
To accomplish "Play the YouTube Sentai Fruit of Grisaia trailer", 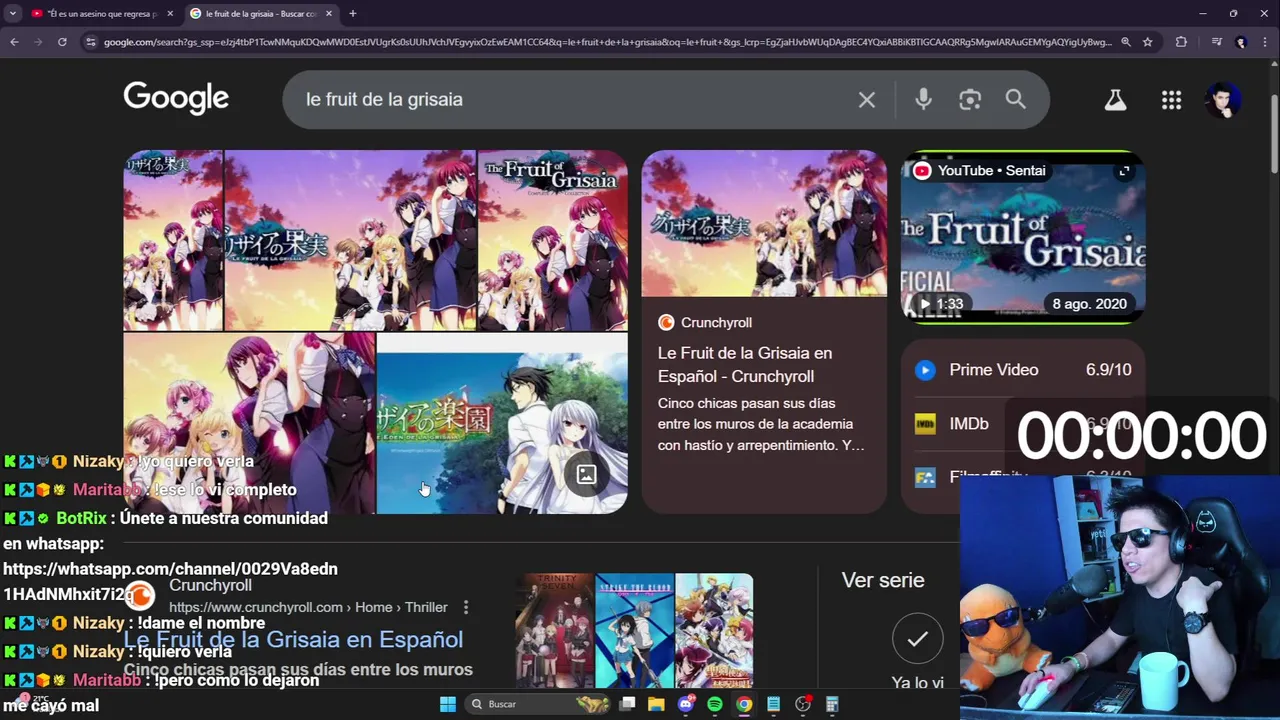I will (1023, 237).
